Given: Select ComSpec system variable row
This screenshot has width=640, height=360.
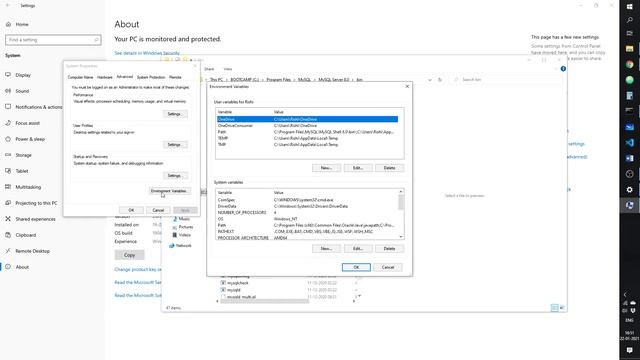Looking at the screenshot, I should (307, 200).
